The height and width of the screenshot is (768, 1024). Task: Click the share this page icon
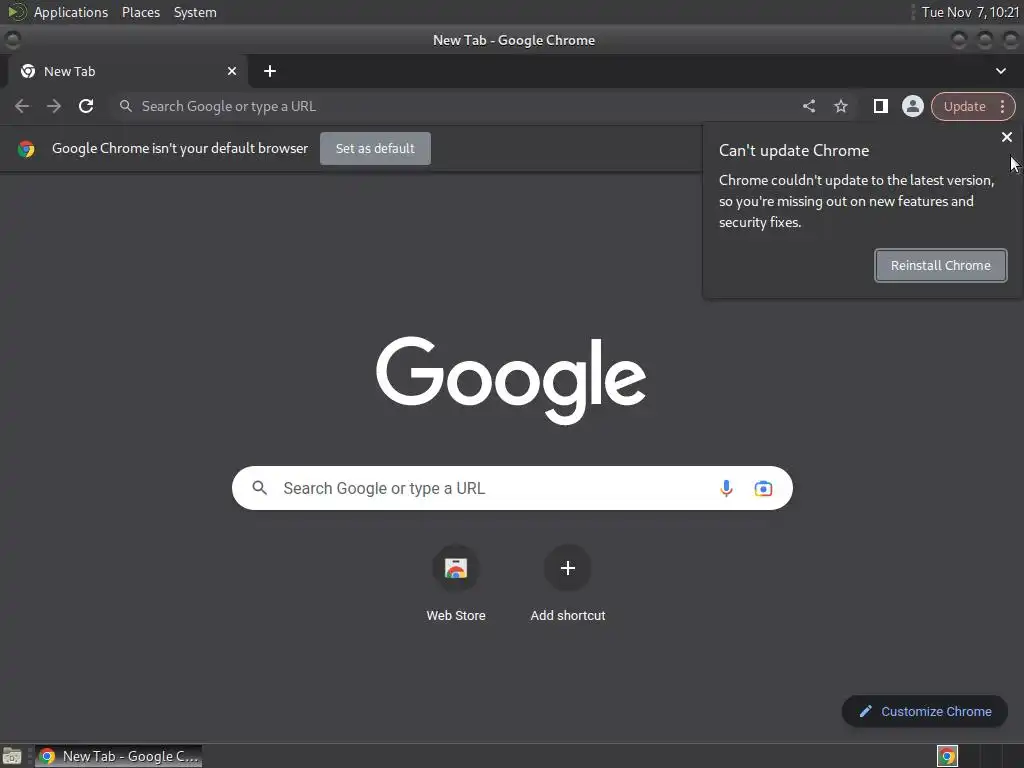(x=808, y=106)
